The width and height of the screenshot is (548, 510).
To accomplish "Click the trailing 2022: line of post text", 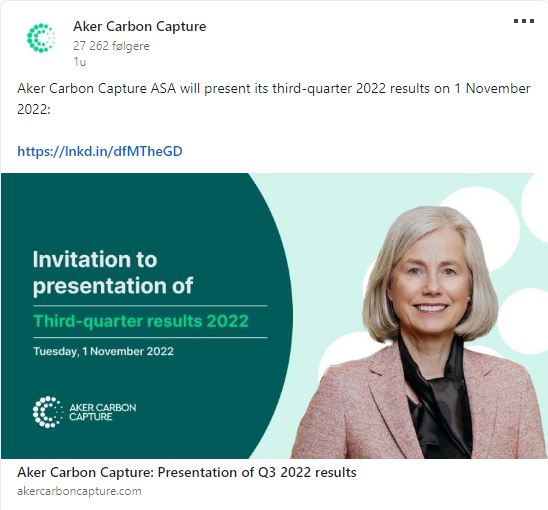I will [34, 109].
